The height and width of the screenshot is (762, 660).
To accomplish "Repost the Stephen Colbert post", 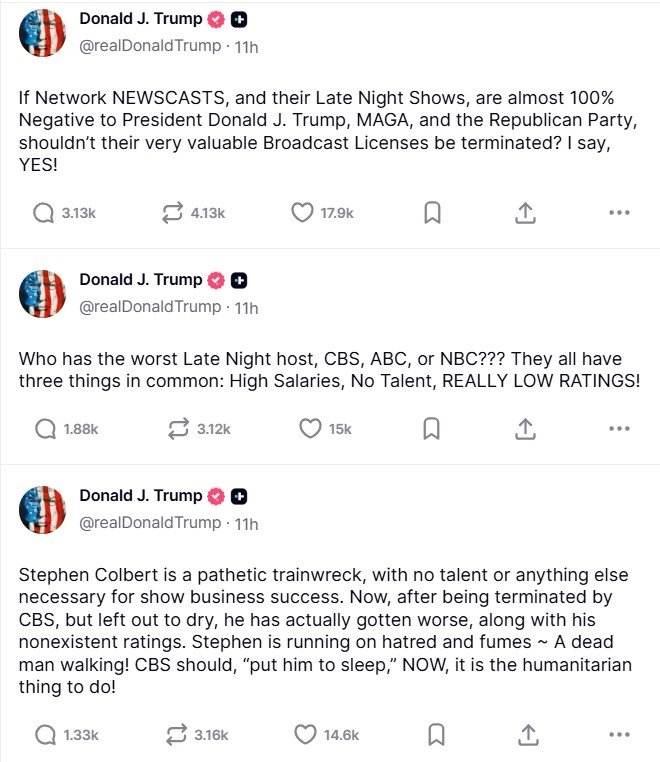I will (176, 735).
